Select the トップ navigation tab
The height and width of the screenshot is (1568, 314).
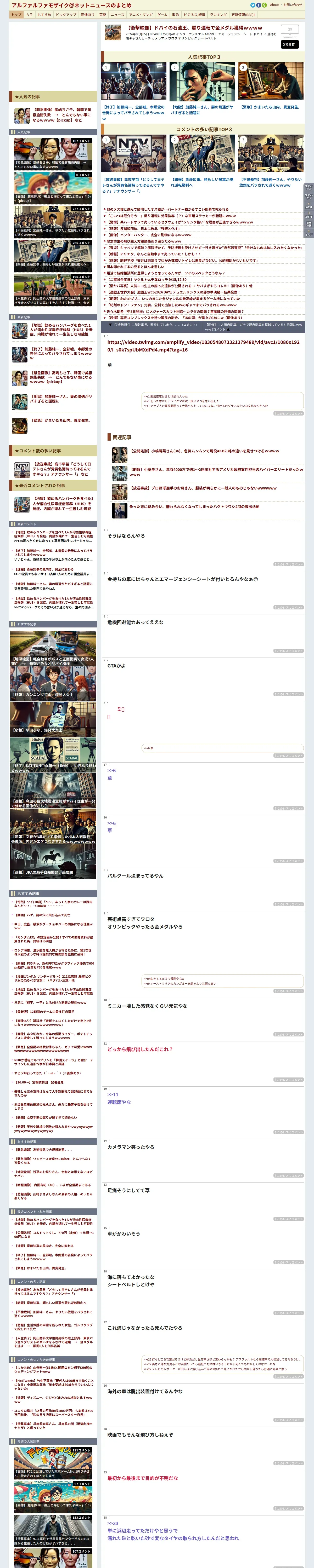click(16, 15)
